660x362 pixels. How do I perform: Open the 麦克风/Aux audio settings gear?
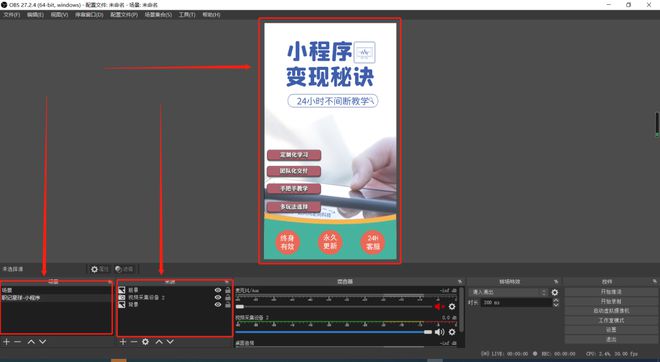(x=452, y=307)
